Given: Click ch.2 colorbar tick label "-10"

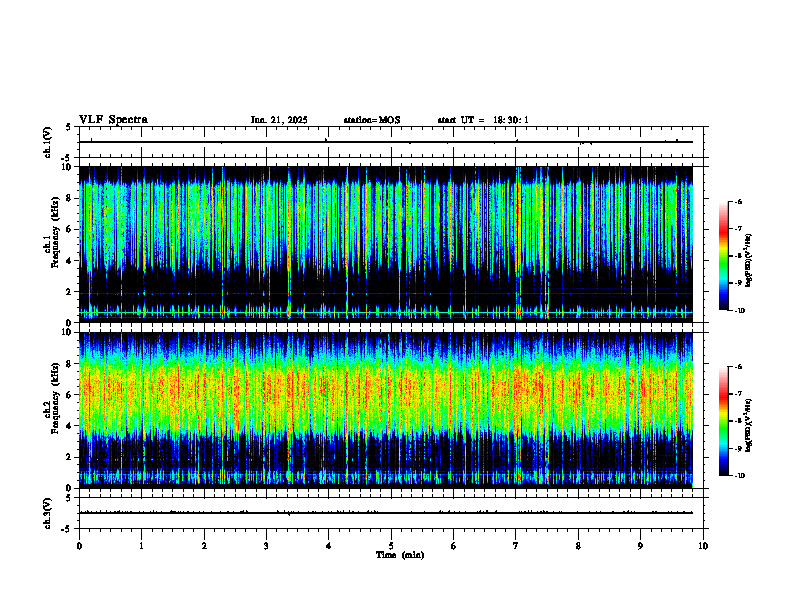Looking at the screenshot, I should (x=739, y=476).
